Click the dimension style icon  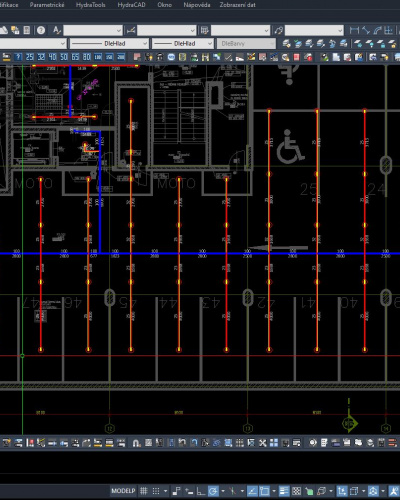pos(131,30)
